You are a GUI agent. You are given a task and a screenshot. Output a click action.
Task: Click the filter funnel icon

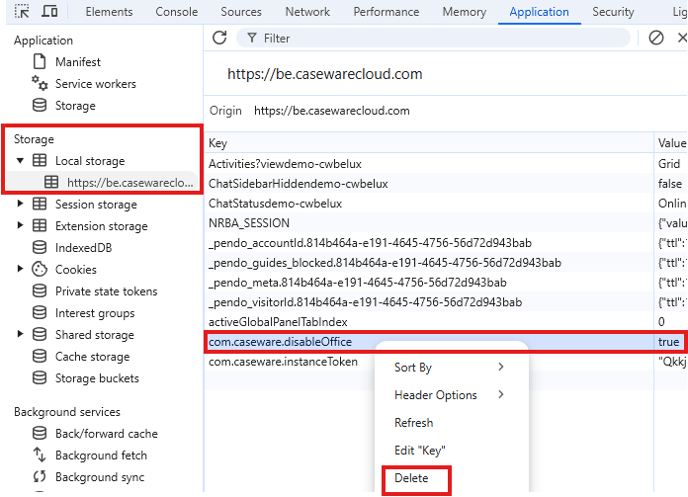click(252, 38)
